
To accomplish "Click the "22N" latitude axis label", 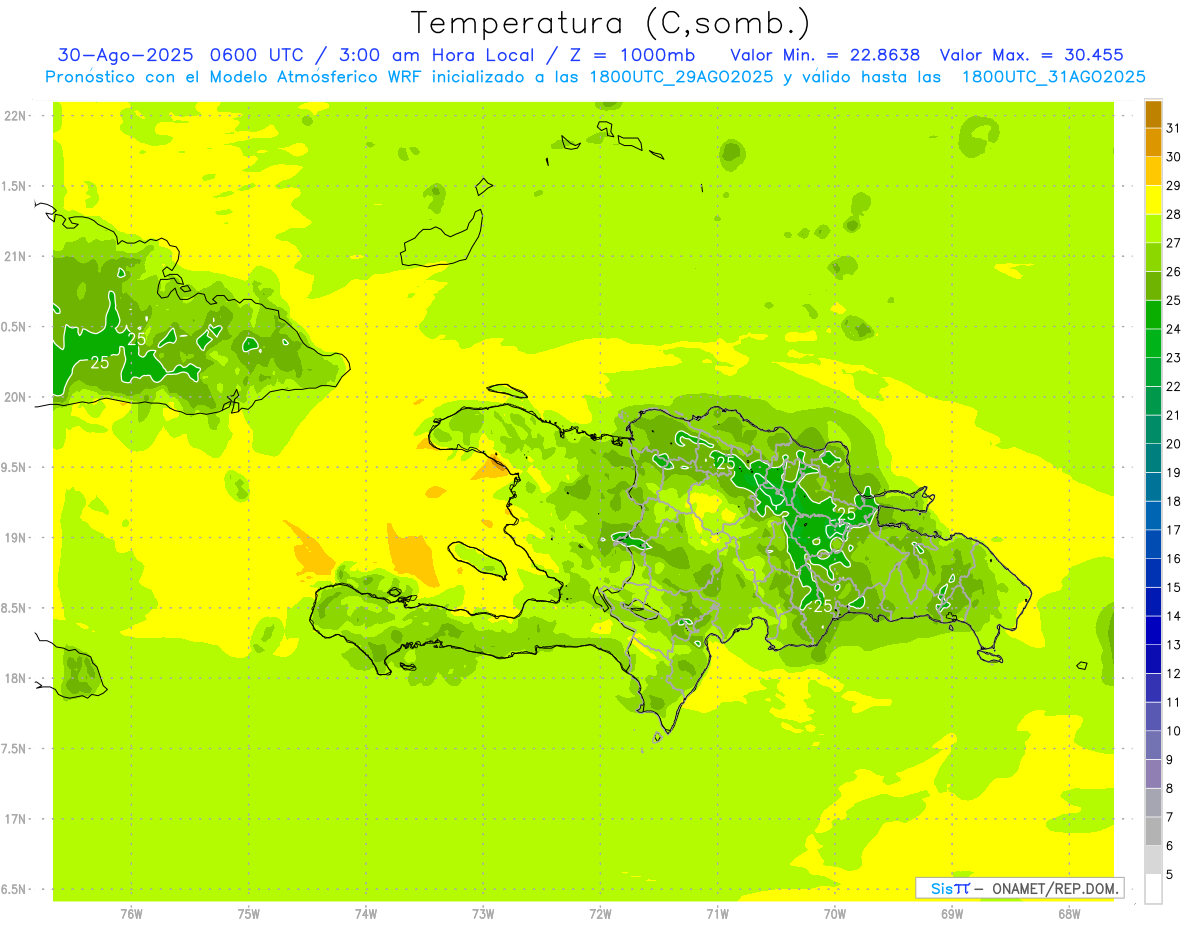I will tap(15, 116).
